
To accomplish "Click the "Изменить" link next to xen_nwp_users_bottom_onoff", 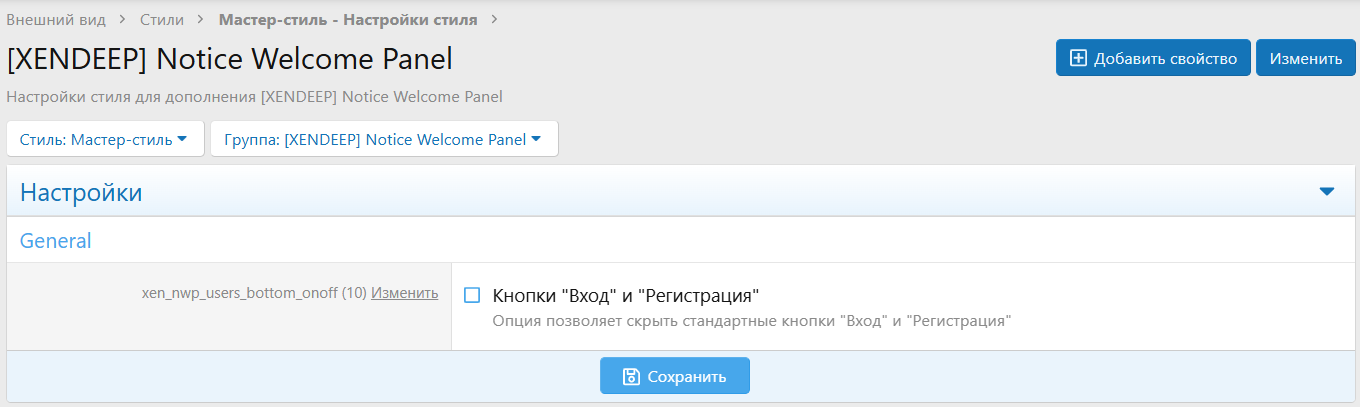I will coord(404,293).
